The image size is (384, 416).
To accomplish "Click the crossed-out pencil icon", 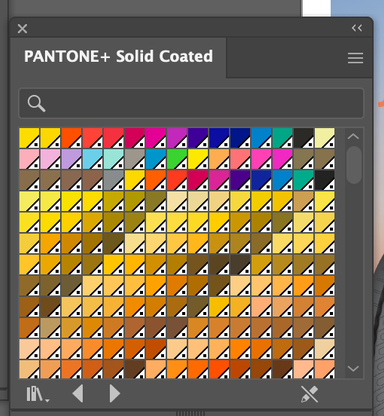I will tap(309, 394).
